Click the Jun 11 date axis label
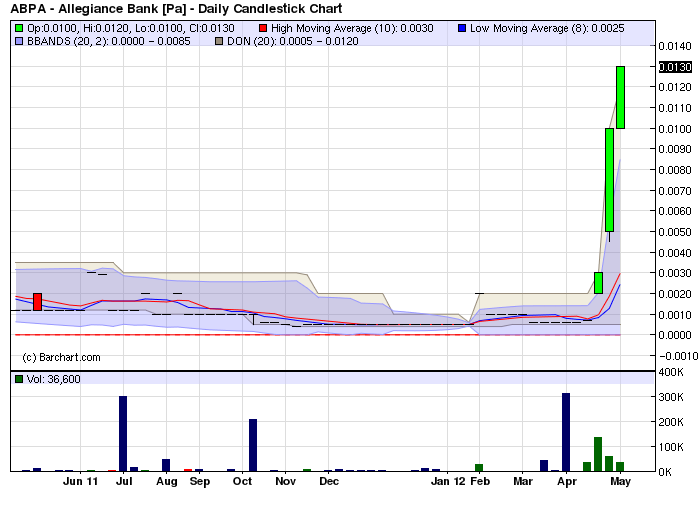Viewport: 700px width, 512px height. coord(80,481)
